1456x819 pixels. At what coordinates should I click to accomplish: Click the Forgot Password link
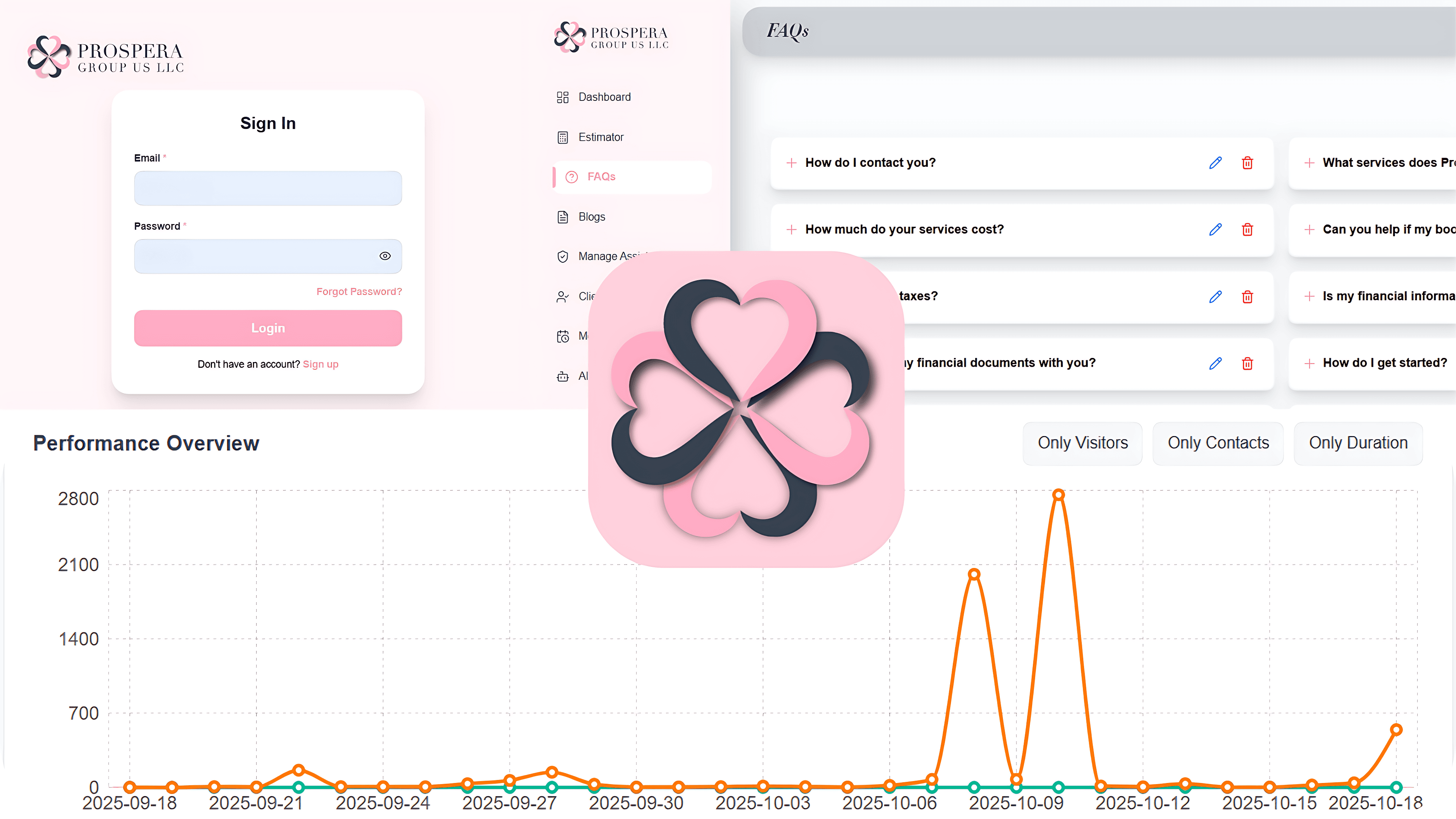pyautogui.click(x=359, y=292)
